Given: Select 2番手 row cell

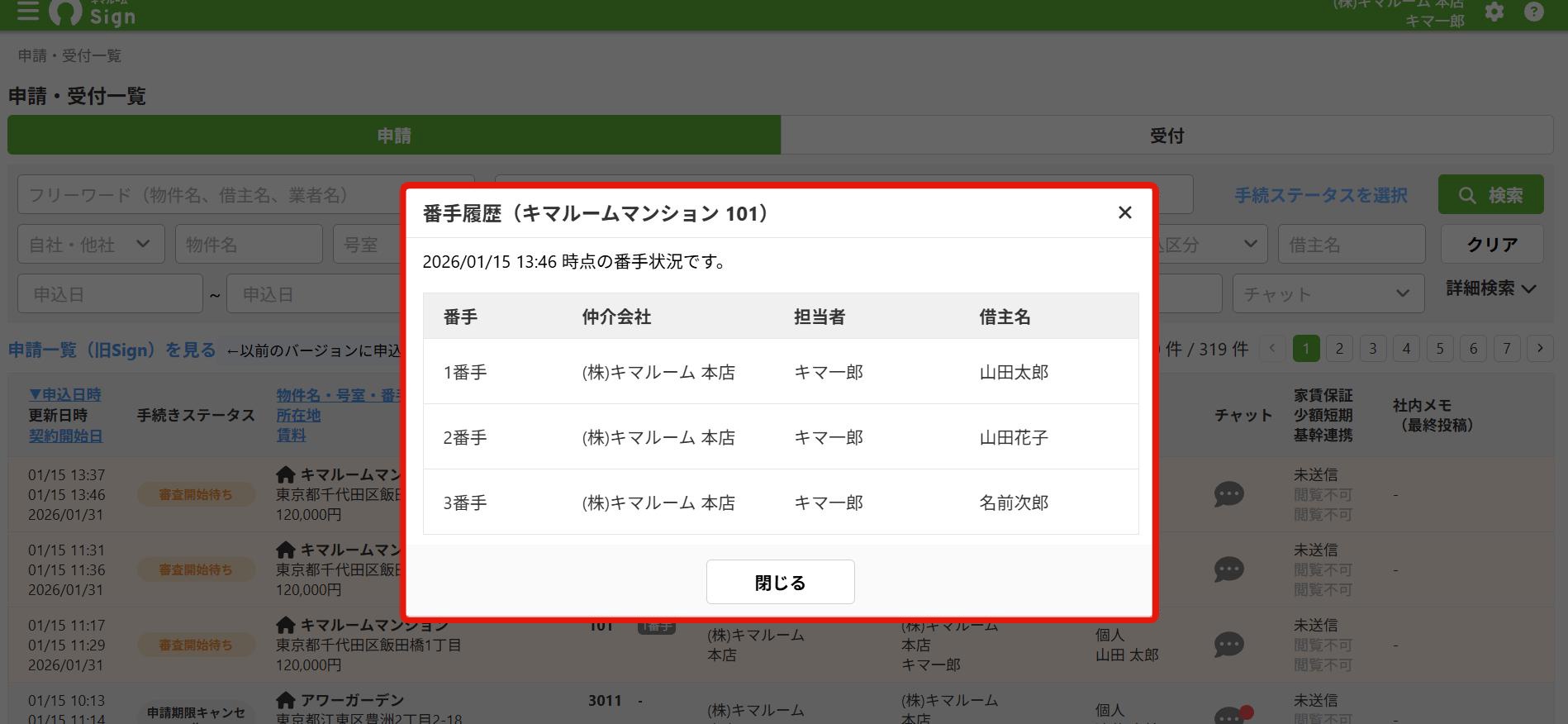Looking at the screenshot, I should coord(465,437).
